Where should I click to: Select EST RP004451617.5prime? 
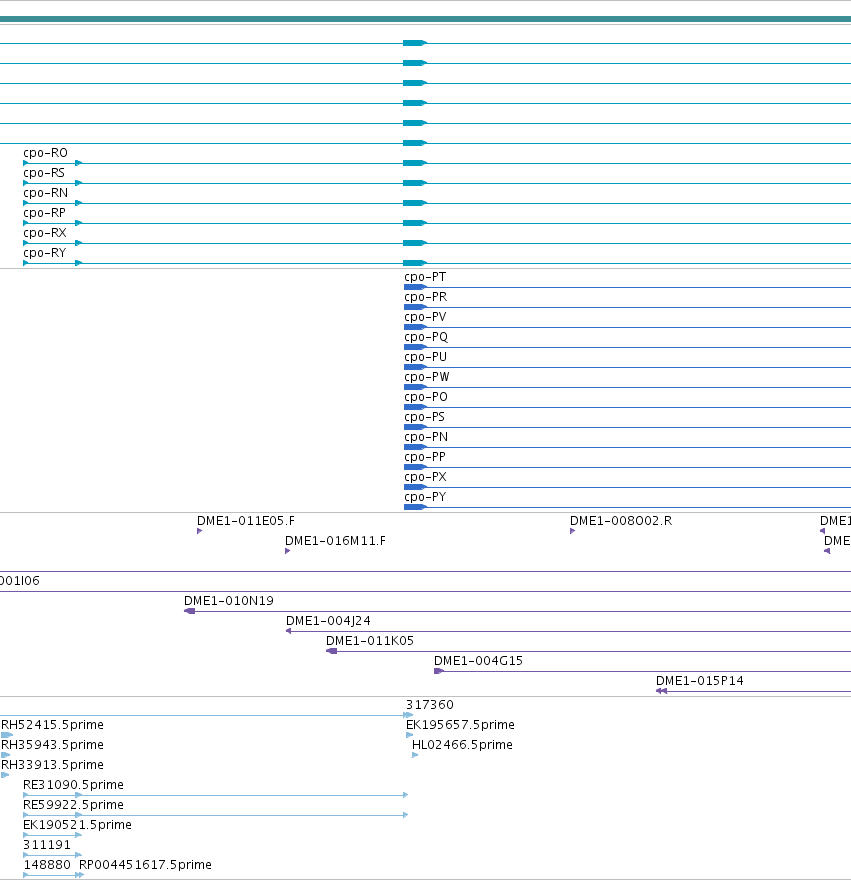(145, 865)
